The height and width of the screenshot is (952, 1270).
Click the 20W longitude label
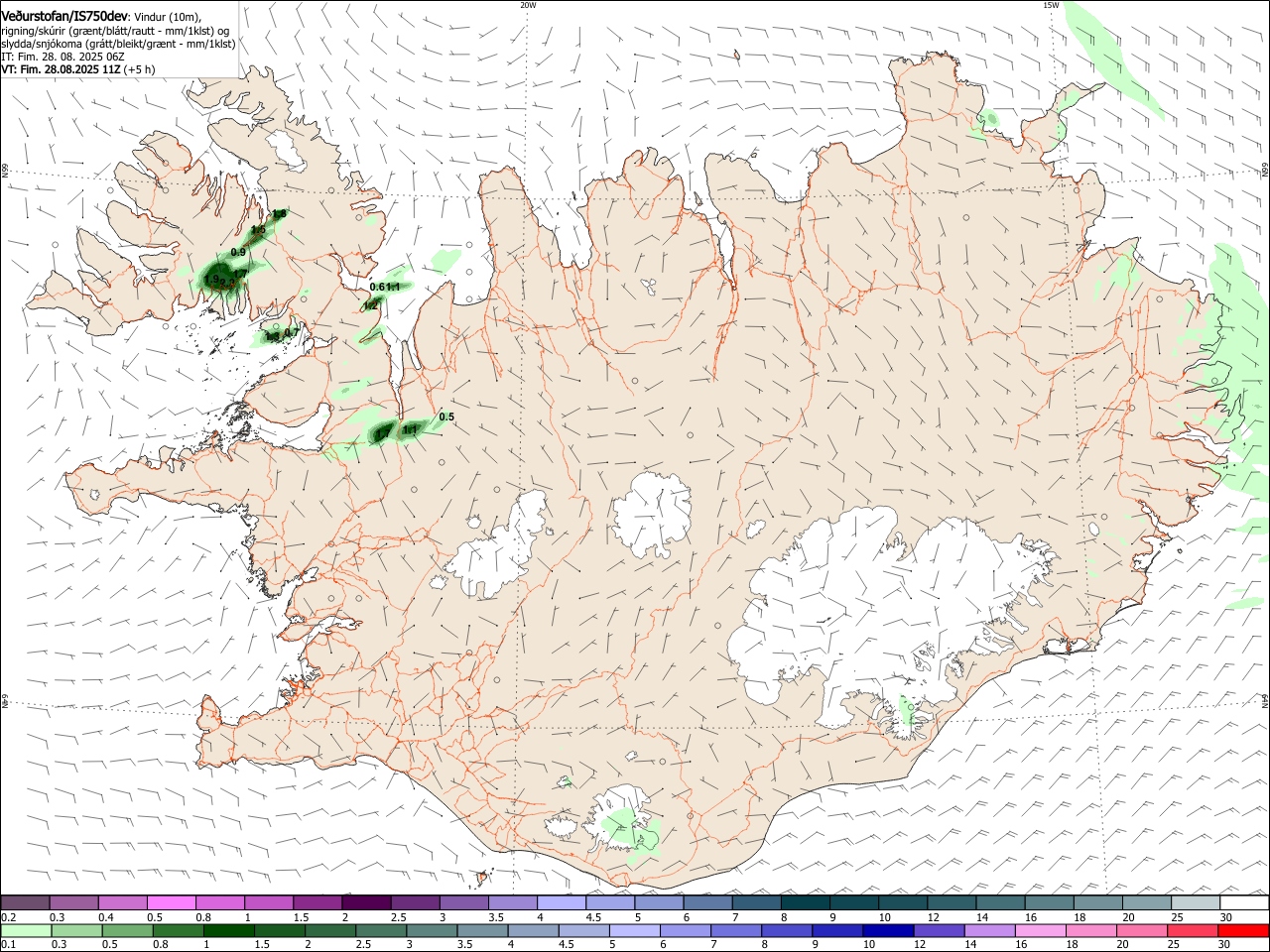tap(528, 5)
